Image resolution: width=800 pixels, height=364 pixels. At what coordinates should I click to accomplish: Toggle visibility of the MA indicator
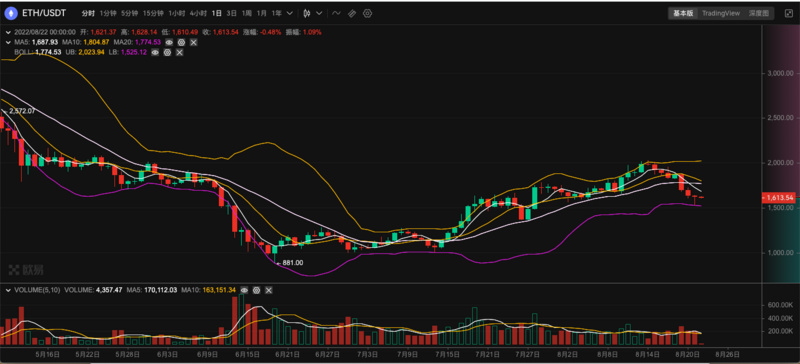[169, 42]
